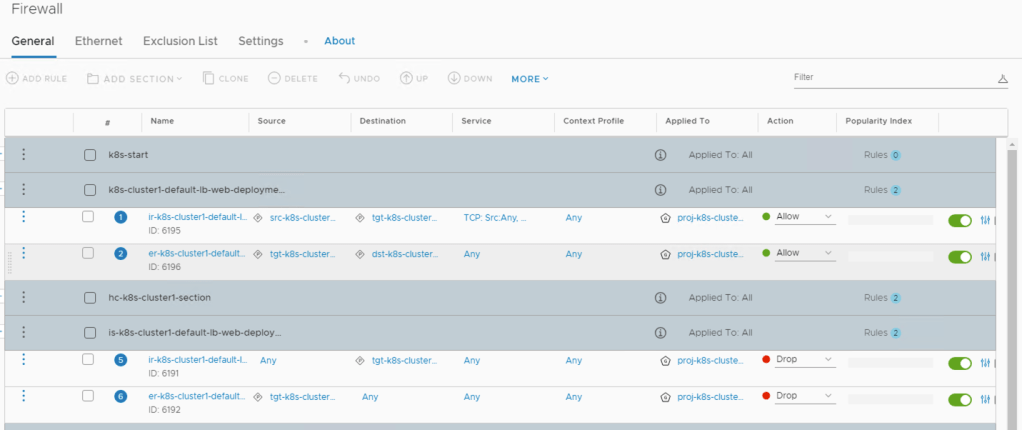
Task: Click the Clone toolbar icon
Action: point(209,78)
